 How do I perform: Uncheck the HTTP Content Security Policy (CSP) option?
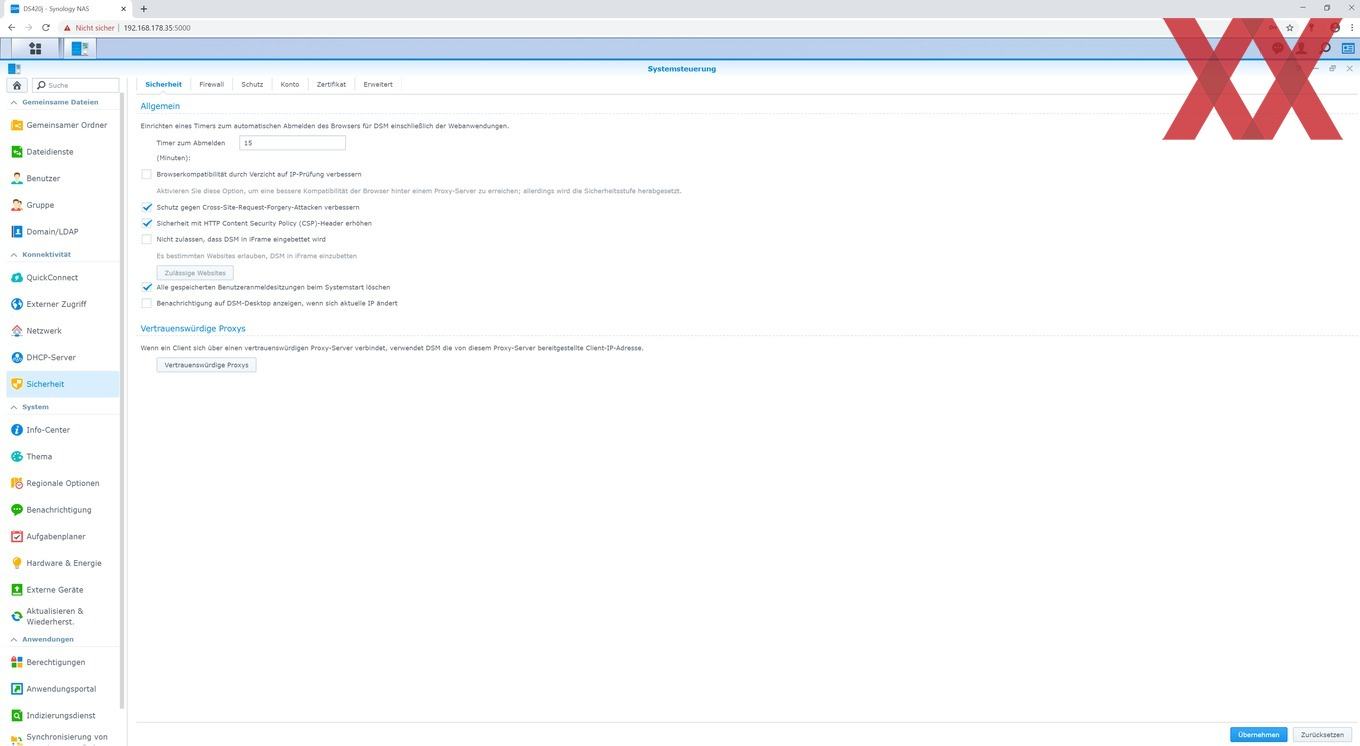click(x=147, y=223)
